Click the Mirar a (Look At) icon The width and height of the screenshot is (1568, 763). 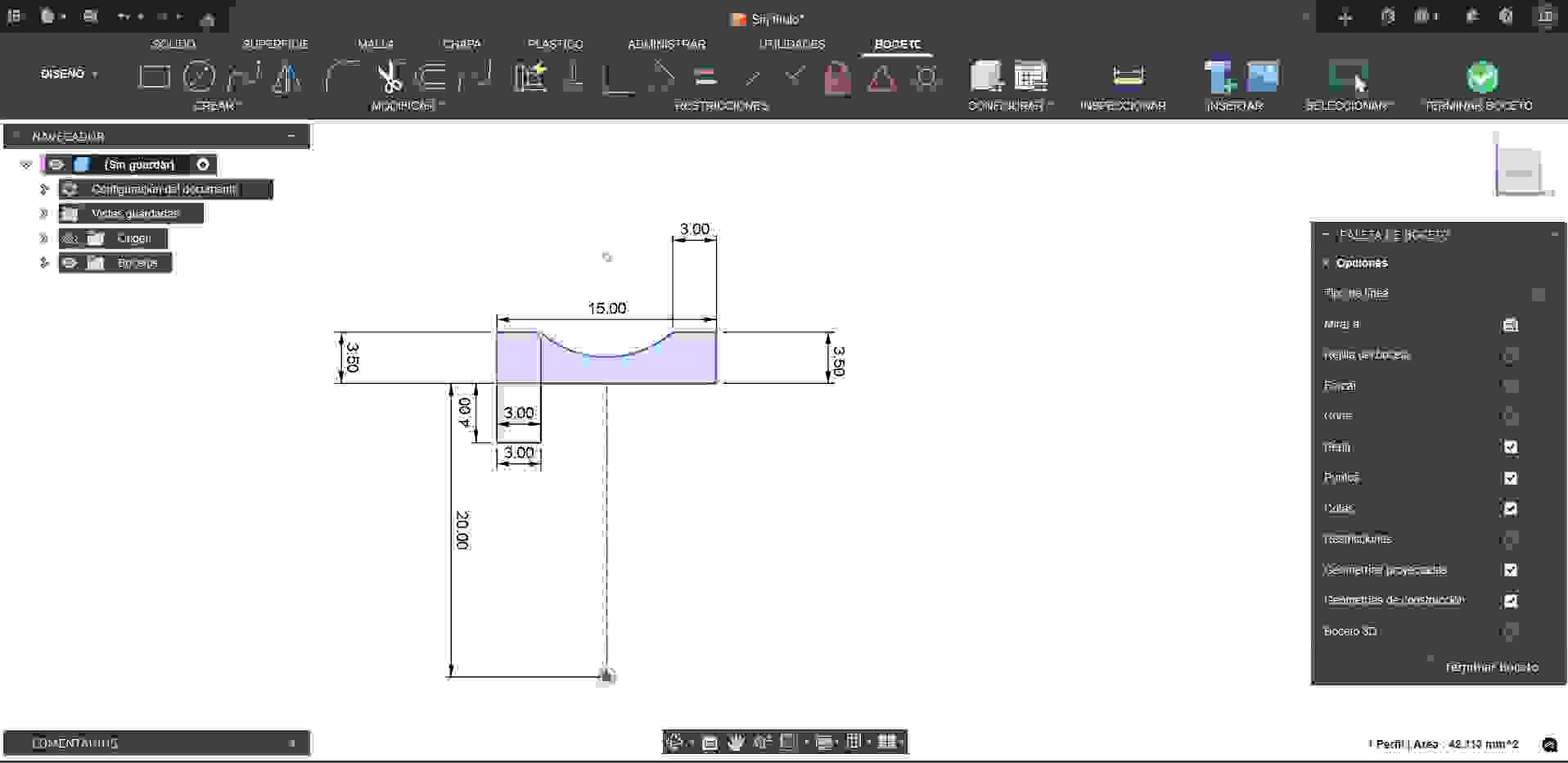1511,325
